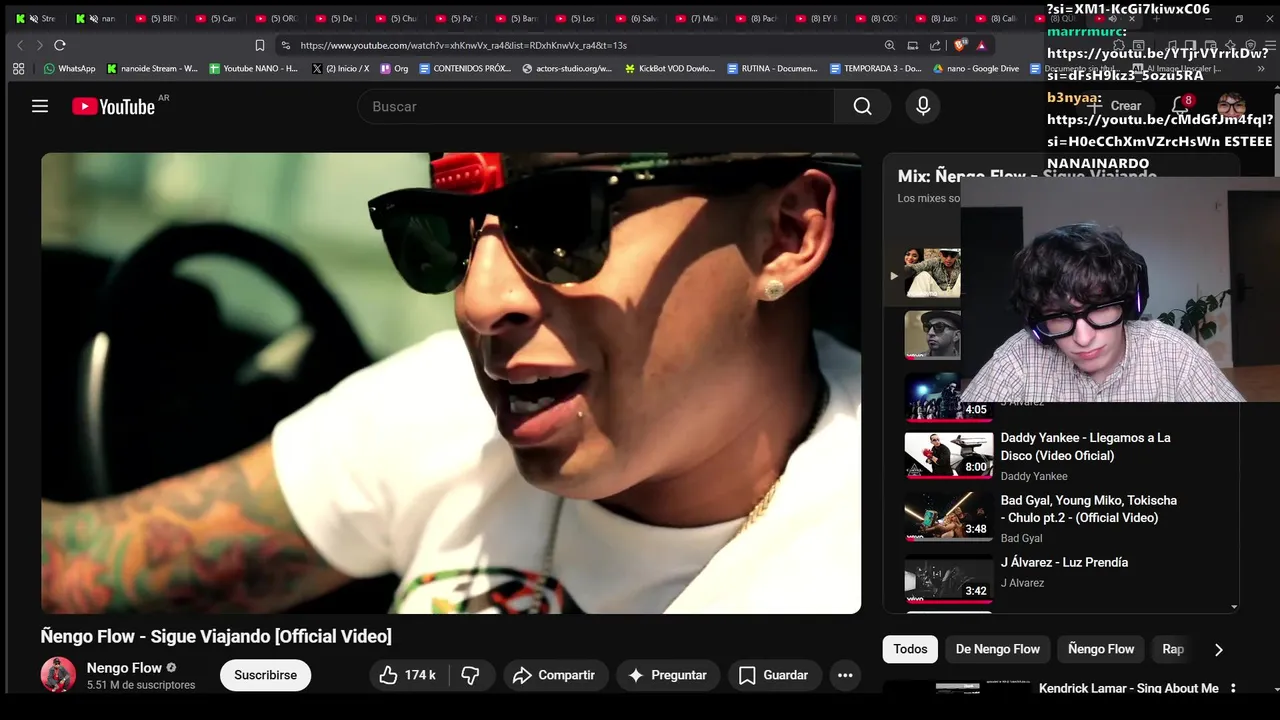Open the RUTINA - Documen bookmark
Screen dimensions: 1280x720
click(773, 69)
